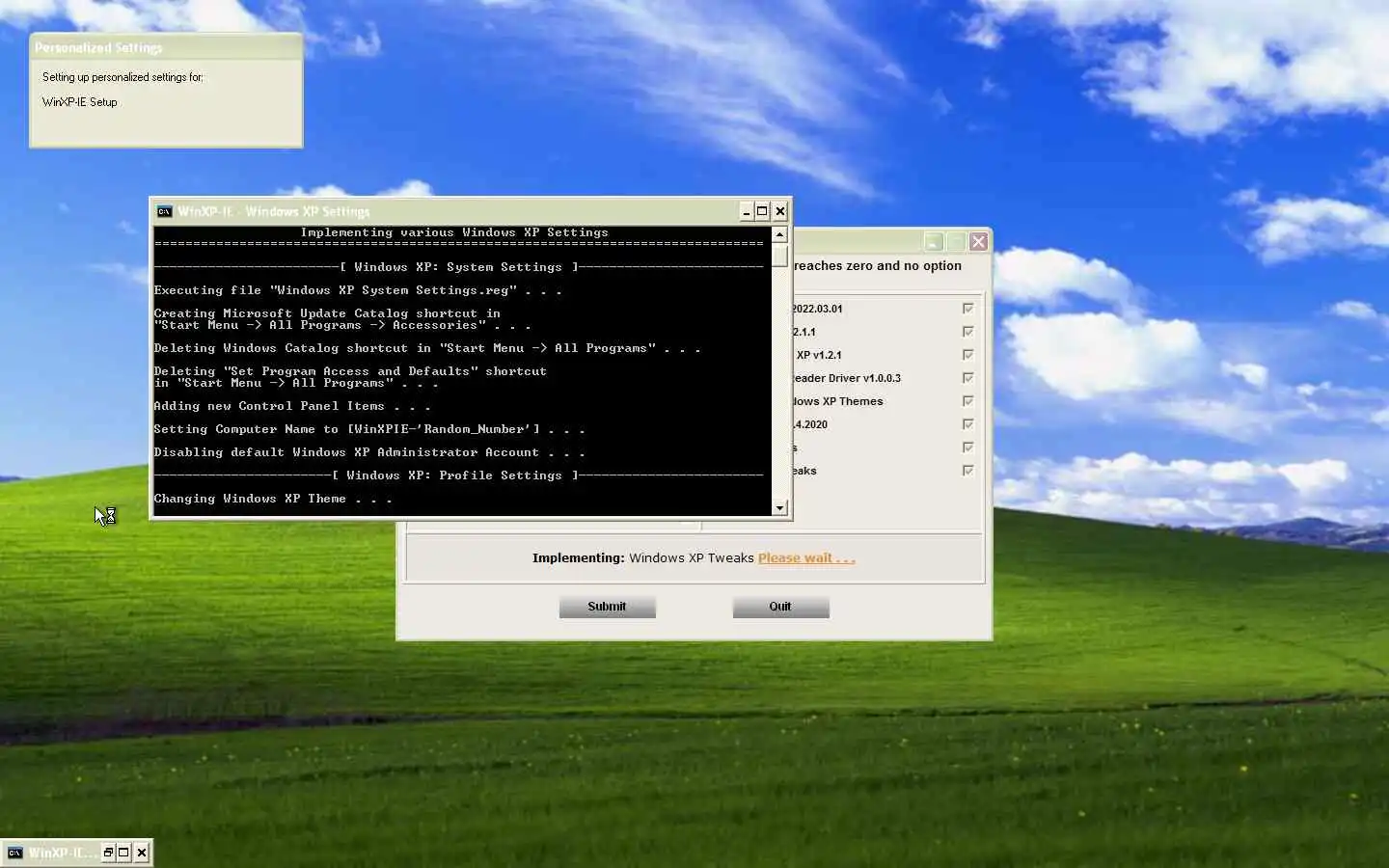Viewport: 1389px width, 868px height.
Task: Click the 'Deleting Windows Catalog shortcut' console line
Action: click(x=427, y=348)
